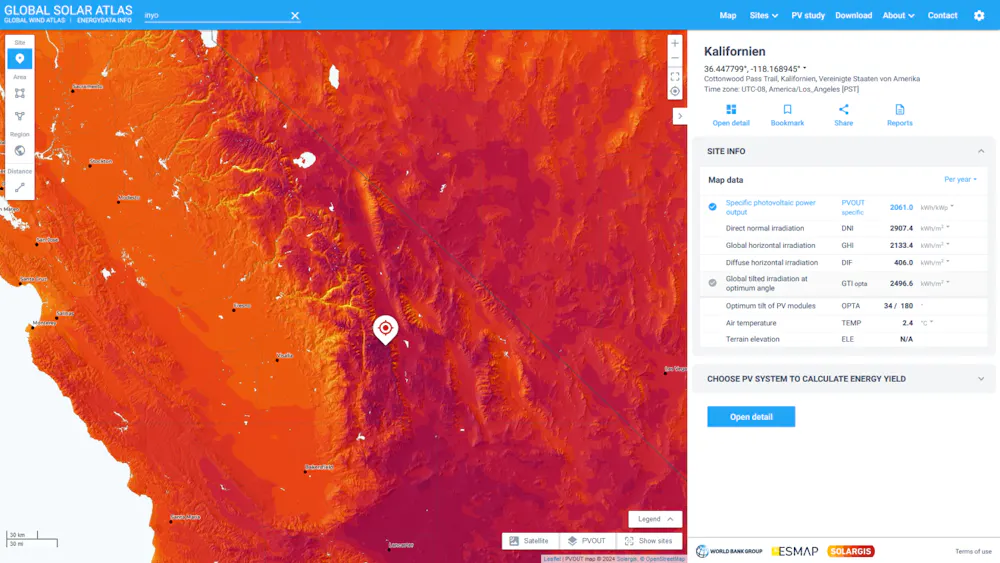Go to Map in navigation
This screenshot has width=1000, height=563.
pyautogui.click(x=728, y=15)
